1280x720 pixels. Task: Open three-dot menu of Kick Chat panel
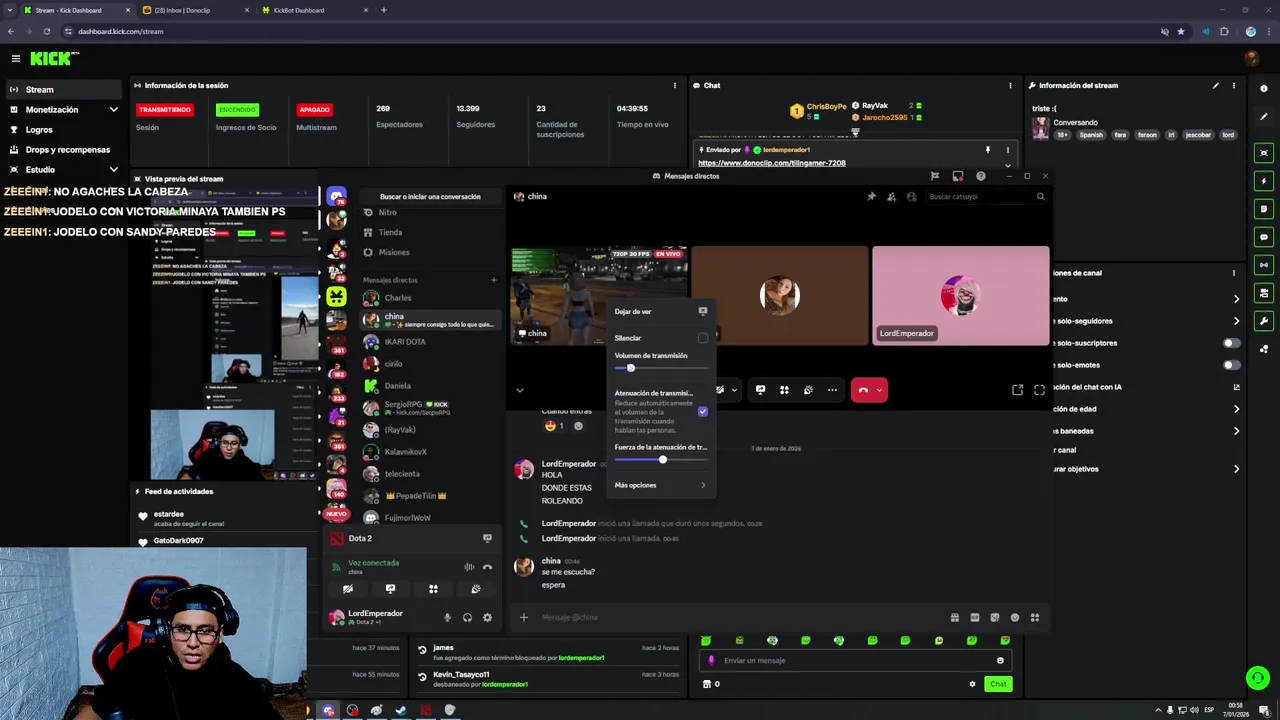tap(1010, 86)
